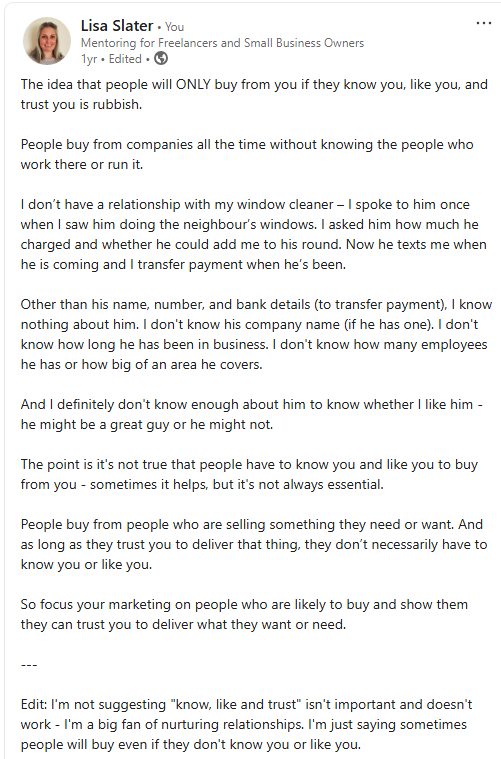Image resolution: width=501 pixels, height=759 pixels.
Task: Click the Lisa Slater author name
Action: coord(117,25)
